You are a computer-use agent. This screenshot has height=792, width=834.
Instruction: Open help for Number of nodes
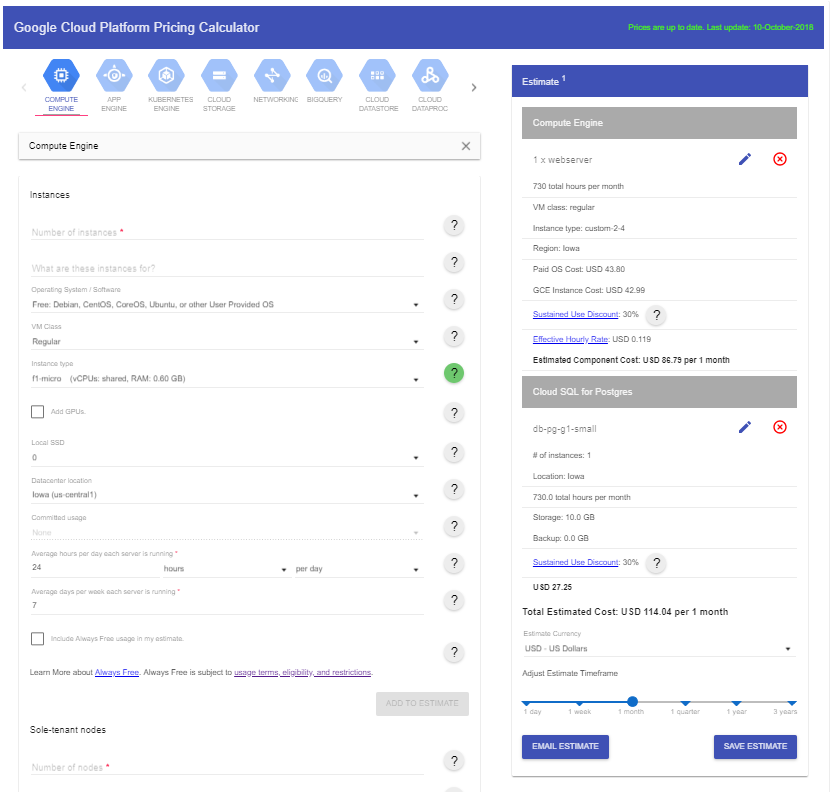(454, 761)
